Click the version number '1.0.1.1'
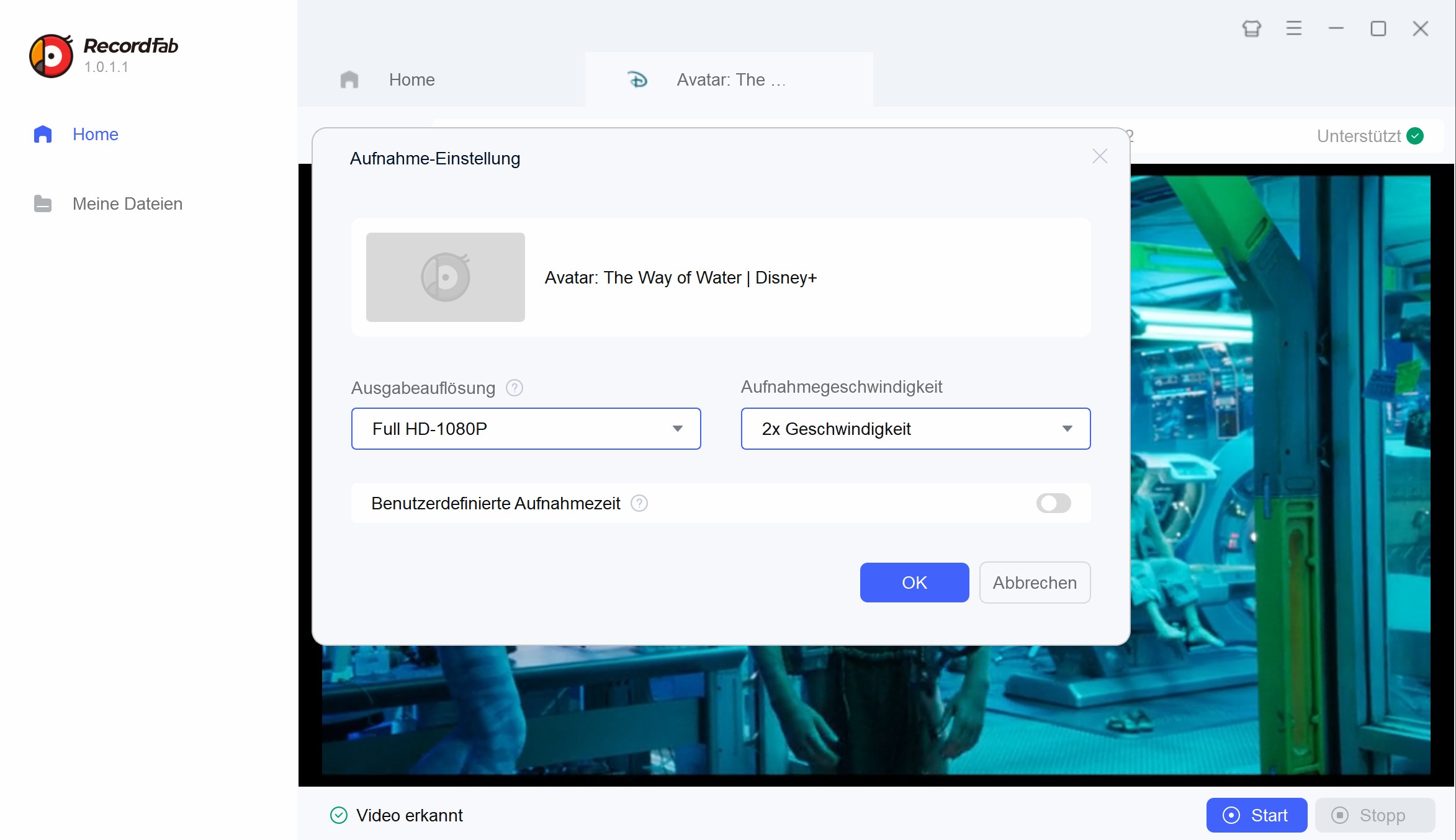The width and height of the screenshot is (1456, 840). (x=107, y=67)
